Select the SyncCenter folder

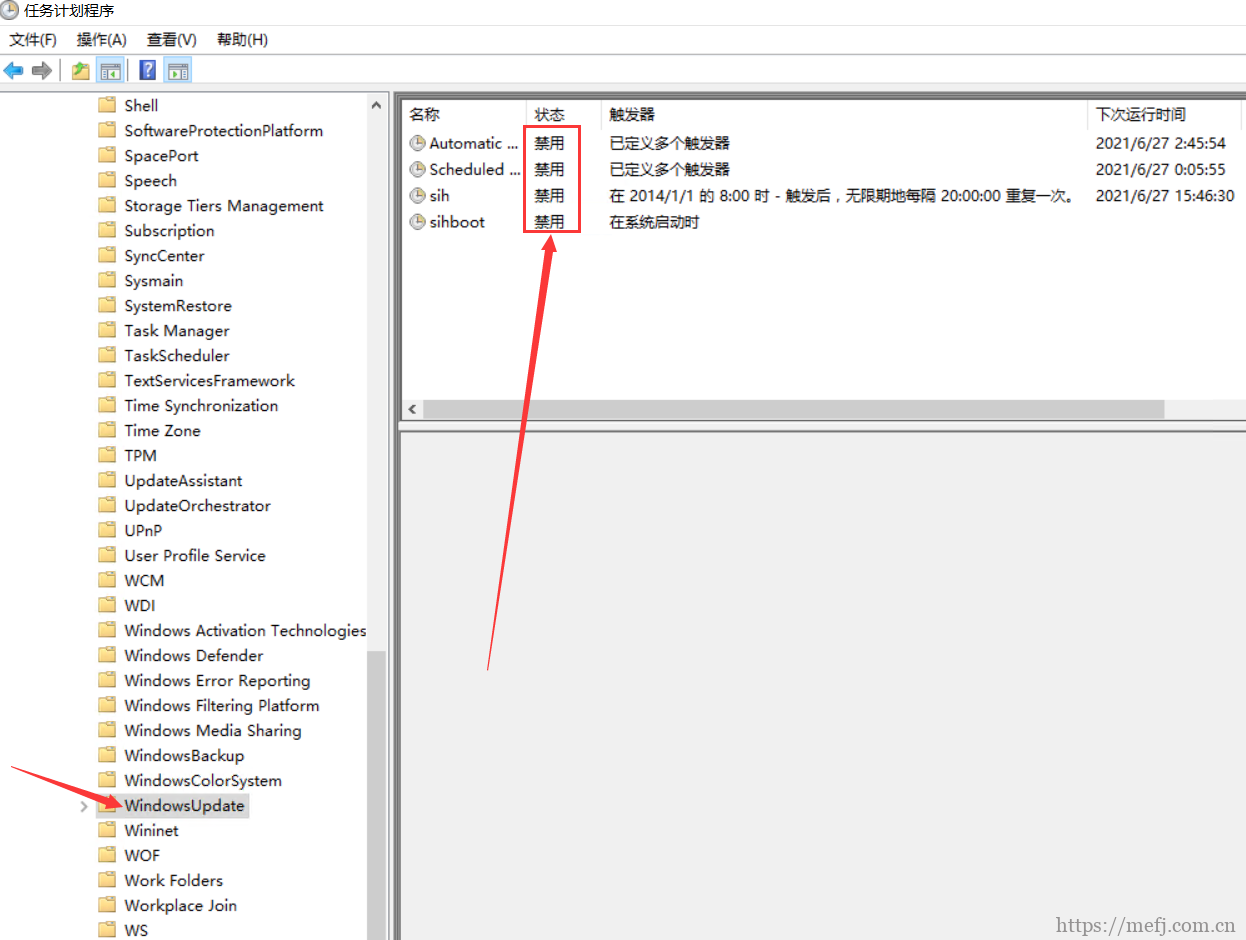(x=164, y=255)
